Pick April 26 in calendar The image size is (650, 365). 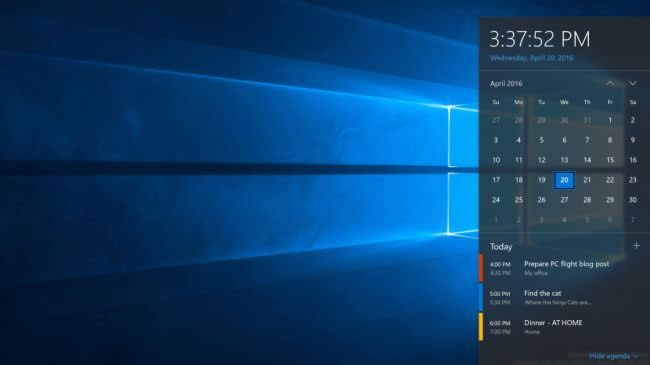(x=541, y=200)
